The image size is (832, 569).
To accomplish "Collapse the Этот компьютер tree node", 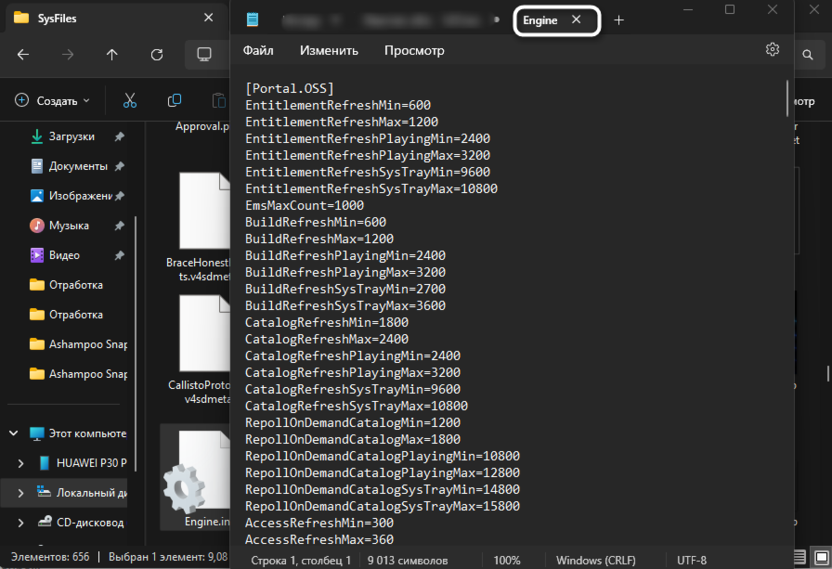I will point(14,434).
